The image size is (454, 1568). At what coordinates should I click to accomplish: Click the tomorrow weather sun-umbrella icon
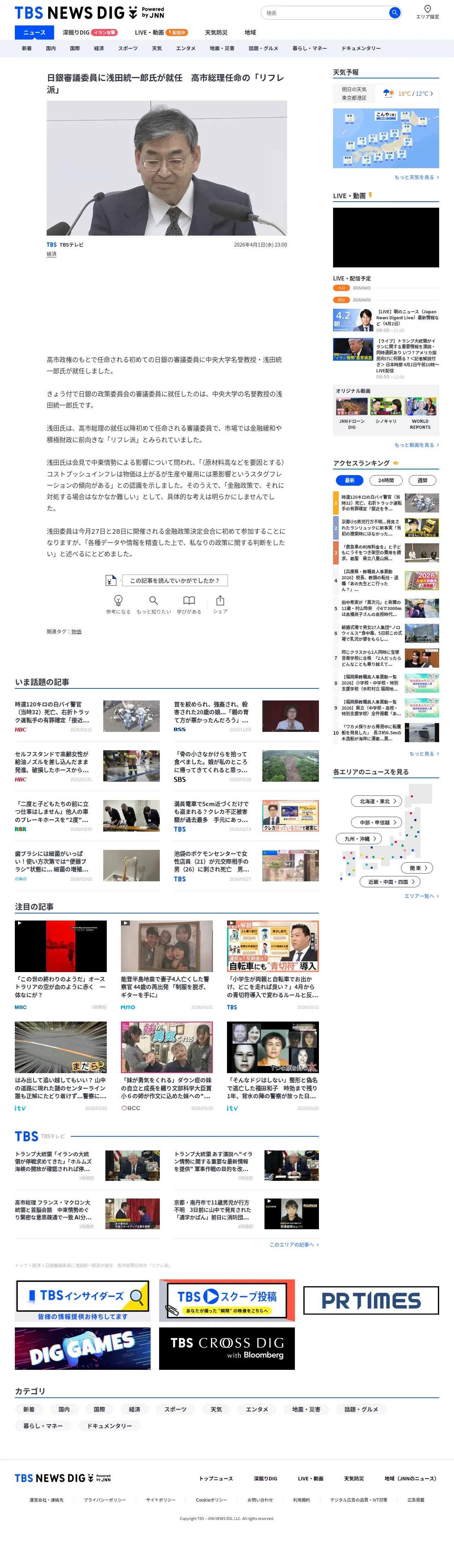click(x=388, y=93)
